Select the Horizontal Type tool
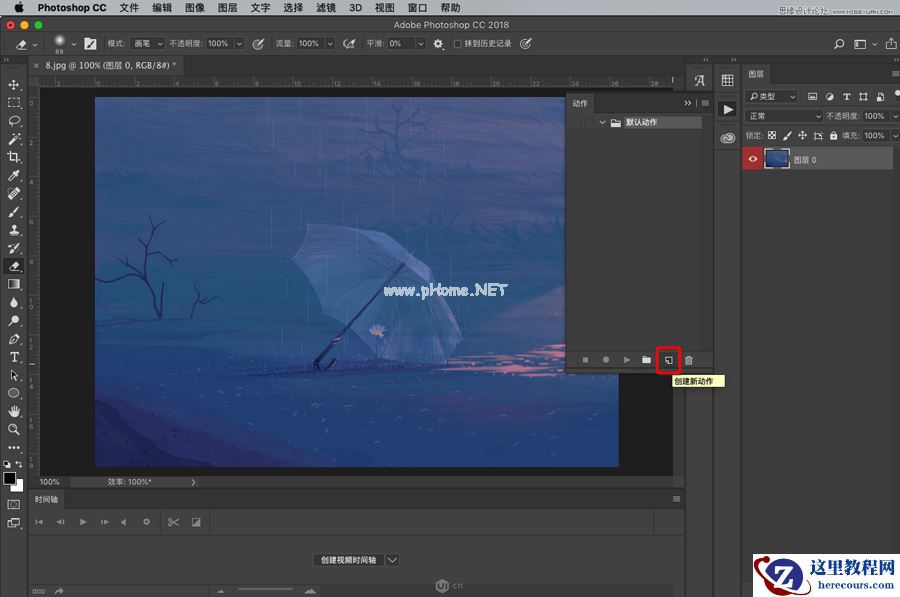The image size is (900, 597). (x=14, y=357)
